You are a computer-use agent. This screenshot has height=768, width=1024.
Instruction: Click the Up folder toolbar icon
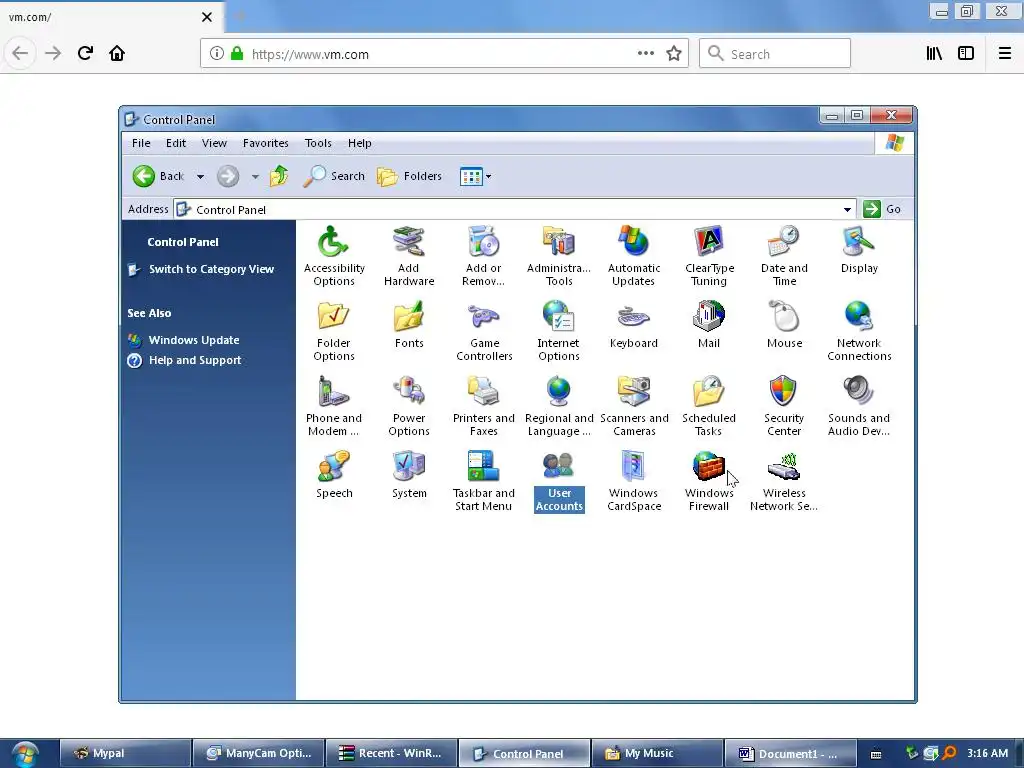tap(279, 176)
